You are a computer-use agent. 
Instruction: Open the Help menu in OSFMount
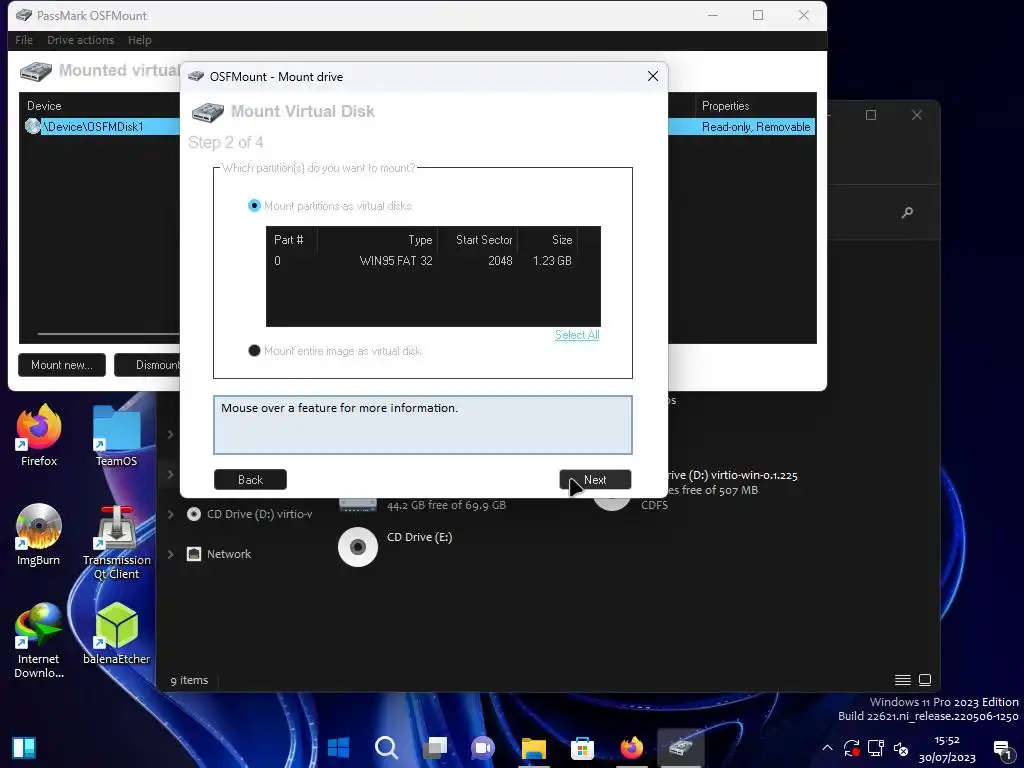coord(139,40)
